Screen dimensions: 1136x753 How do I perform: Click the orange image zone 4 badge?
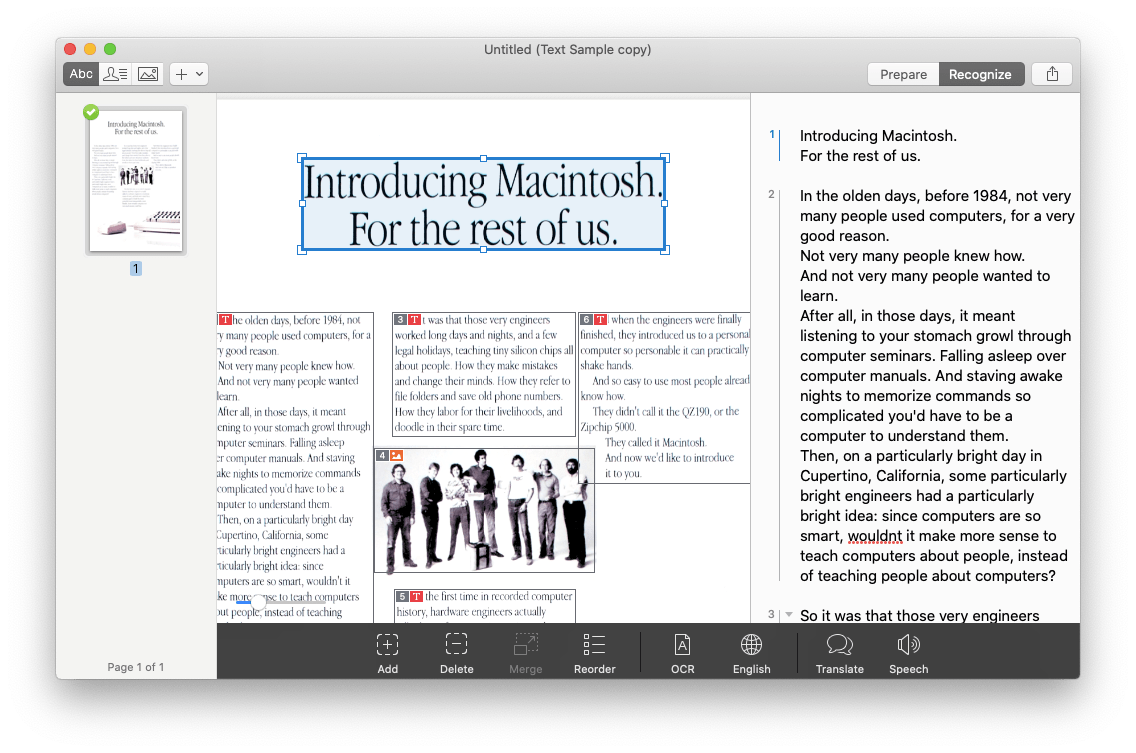(x=397, y=456)
